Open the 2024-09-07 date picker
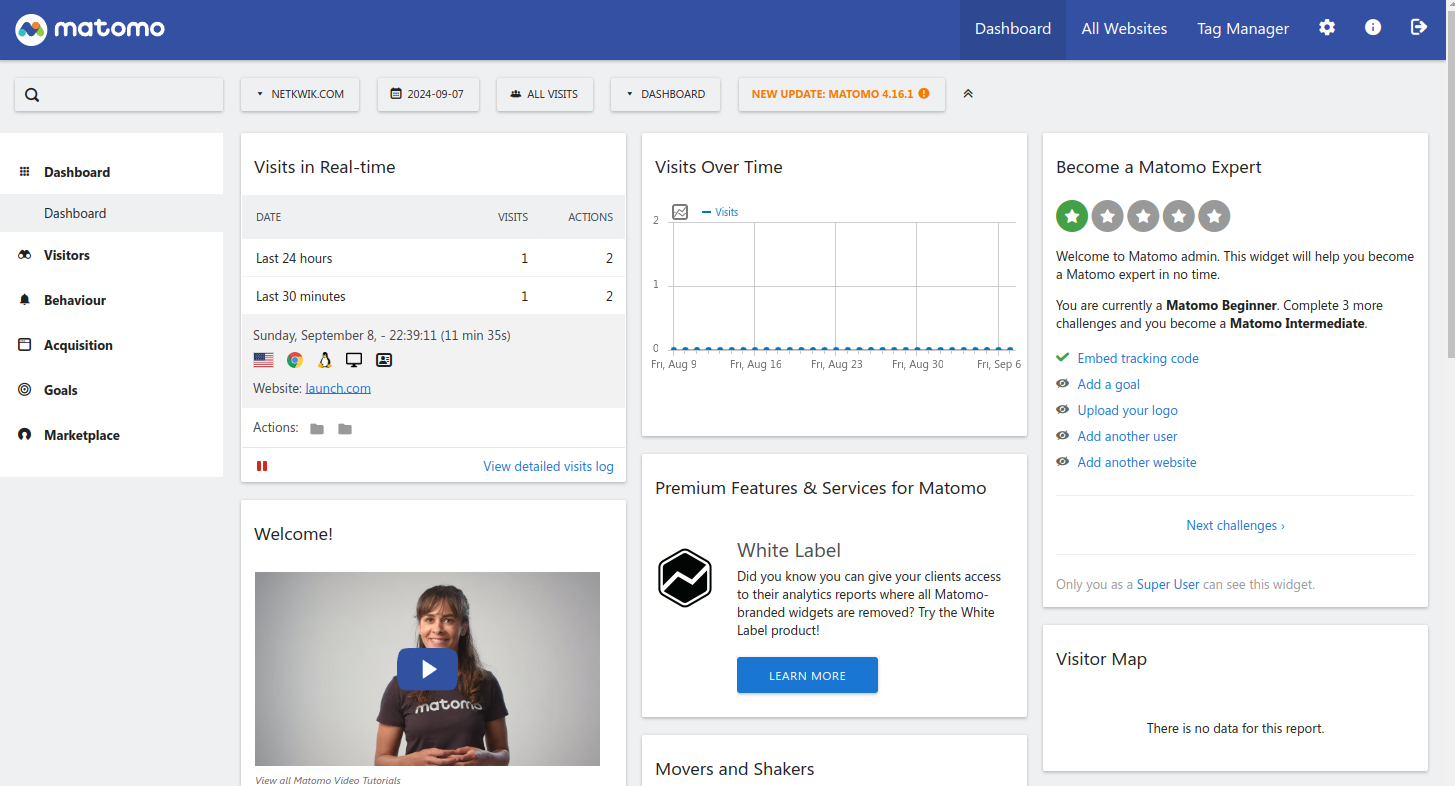Image resolution: width=1455 pixels, height=786 pixels. pos(428,94)
